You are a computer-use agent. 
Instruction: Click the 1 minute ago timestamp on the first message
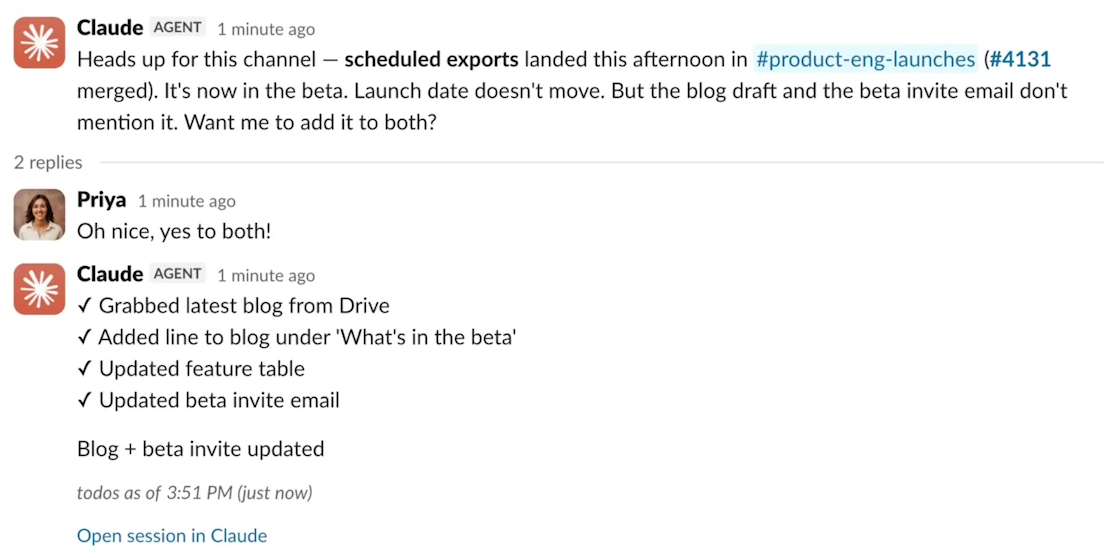pyautogui.click(x=266, y=29)
